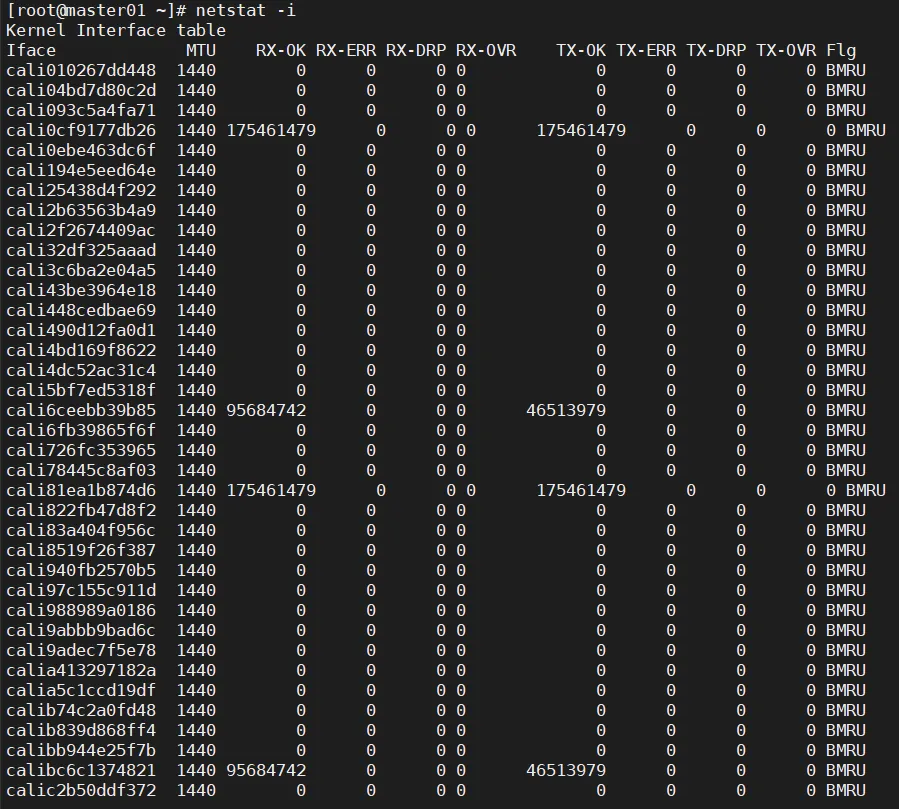Select interface name cali988989a0186
The image size is (899, 809).
(x=81, y=611)
